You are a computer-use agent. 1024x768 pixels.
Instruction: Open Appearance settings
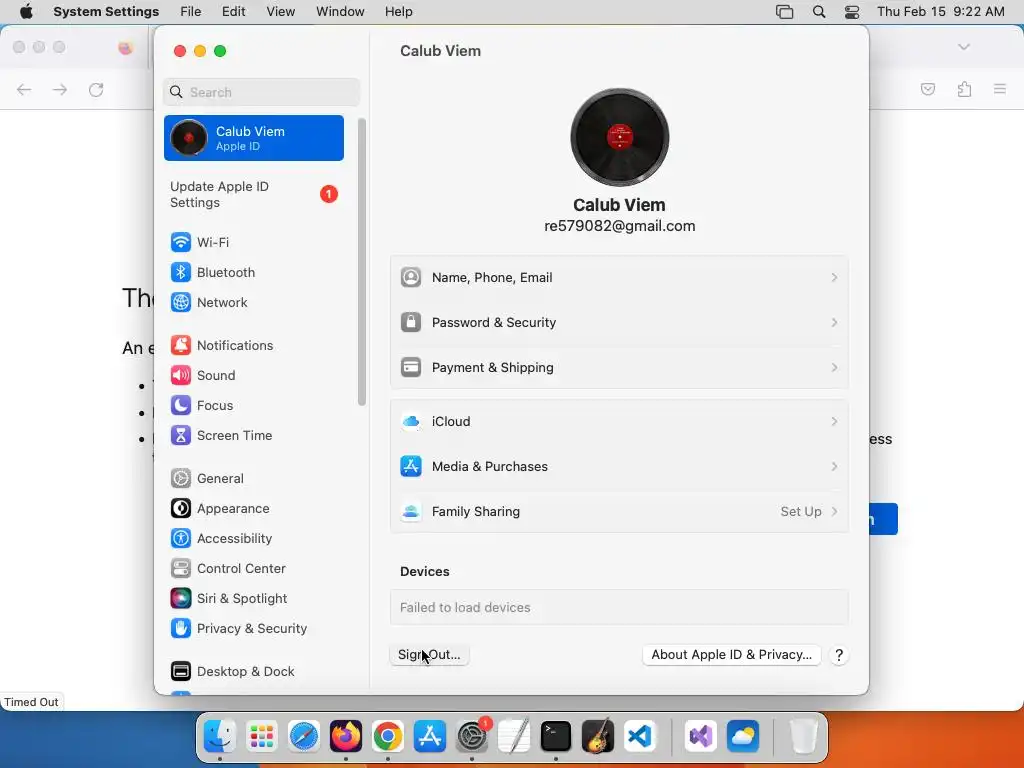tap(254, 509)
